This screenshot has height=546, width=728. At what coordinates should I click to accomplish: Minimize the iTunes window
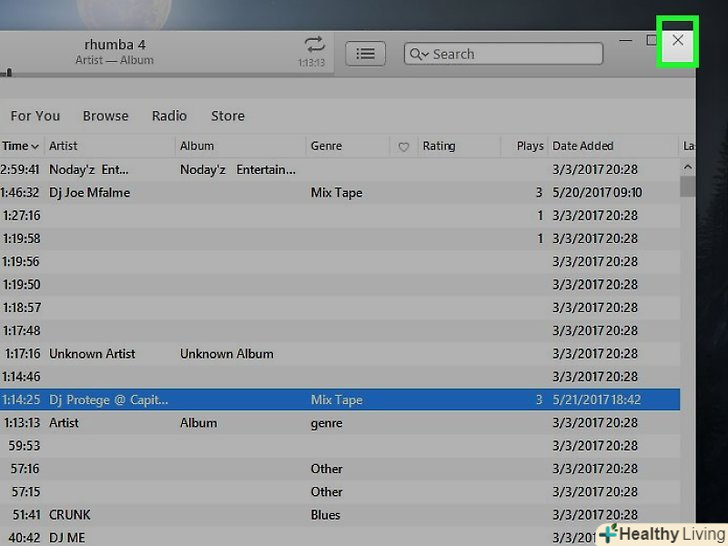[626, 41]
